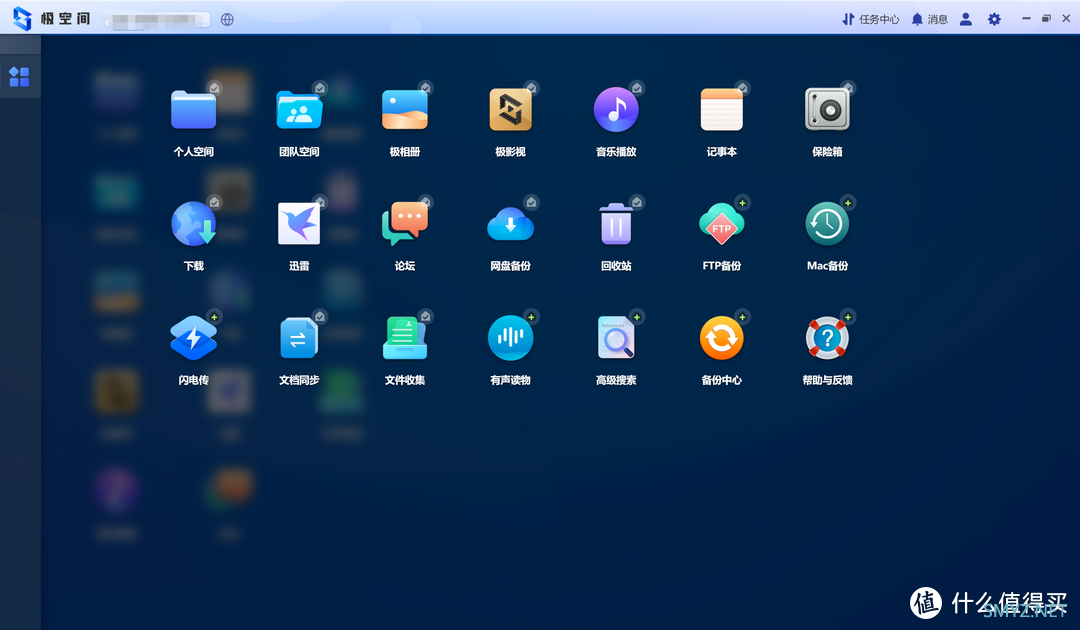Open settings via the gear icon
Viewport: 1080px width, 630px height.
tap(994, 19)
